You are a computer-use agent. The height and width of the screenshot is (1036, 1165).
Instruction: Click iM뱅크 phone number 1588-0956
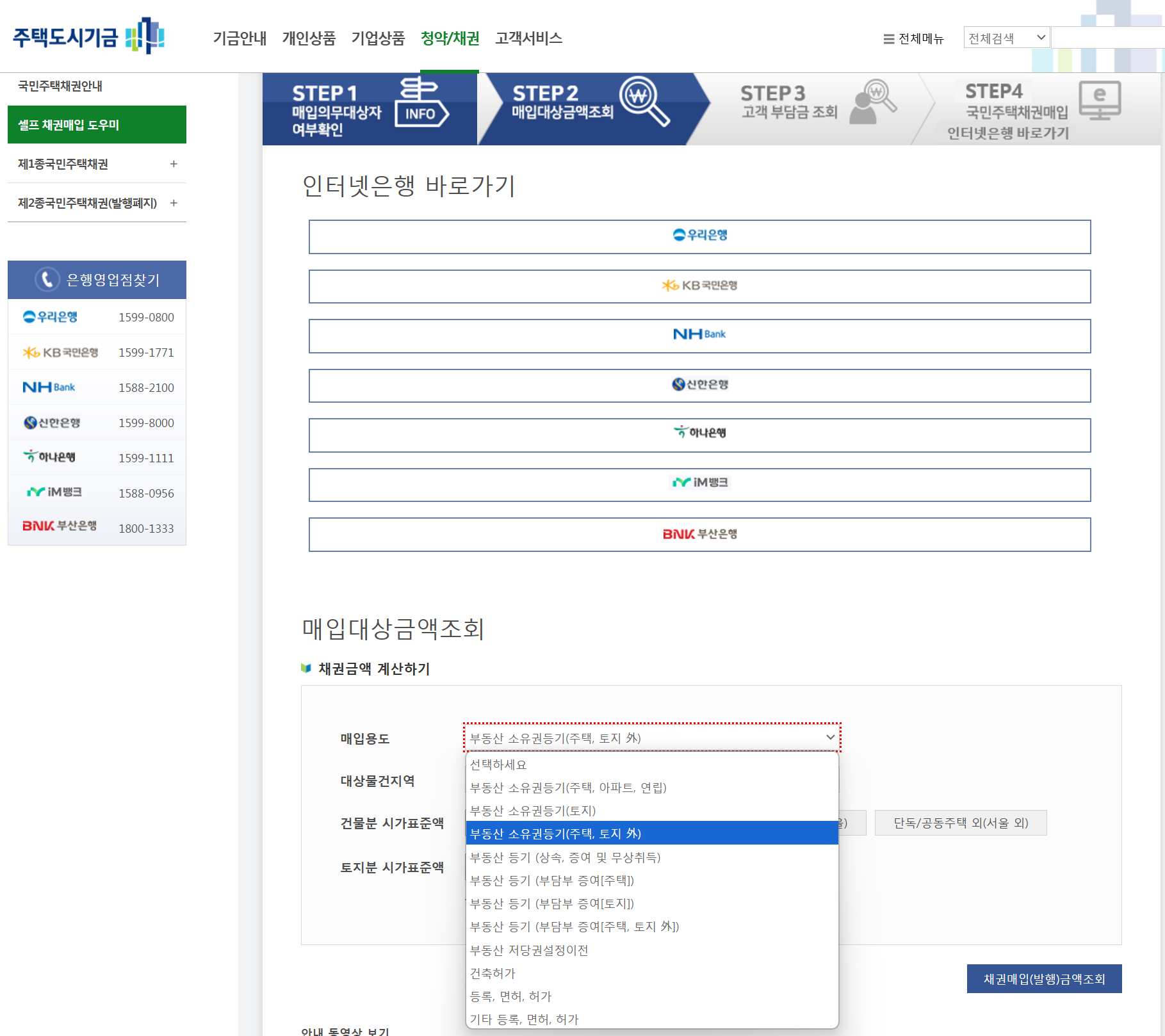pos(146,494)
